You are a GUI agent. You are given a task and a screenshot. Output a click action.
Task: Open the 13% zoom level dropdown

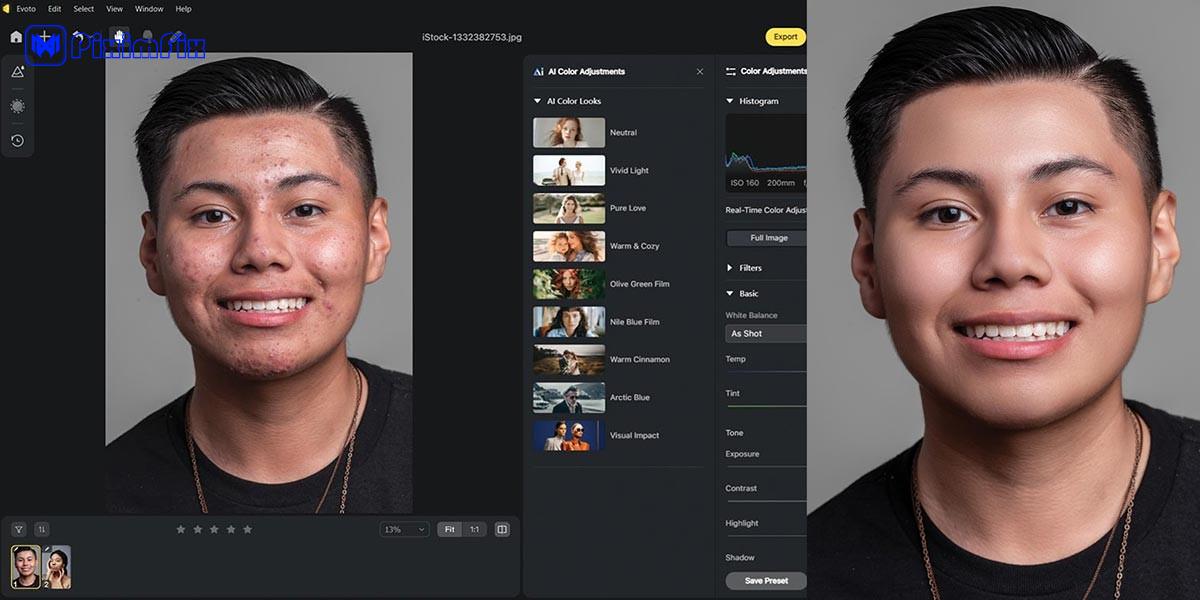(404, 529)
